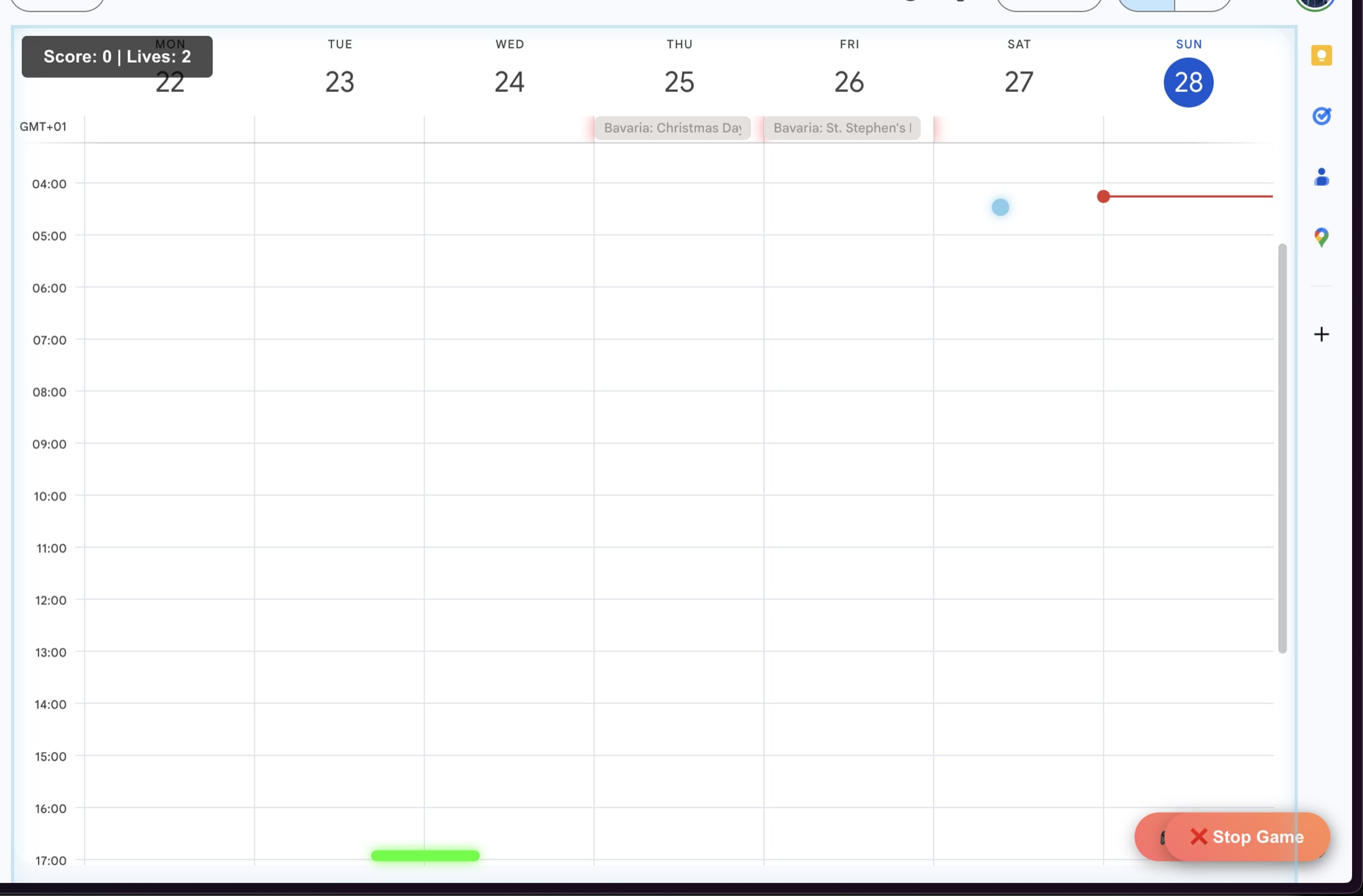Select Sunday 28 date header
The width and height of the screenshot is (1363, 896).
pos(1188,82)
